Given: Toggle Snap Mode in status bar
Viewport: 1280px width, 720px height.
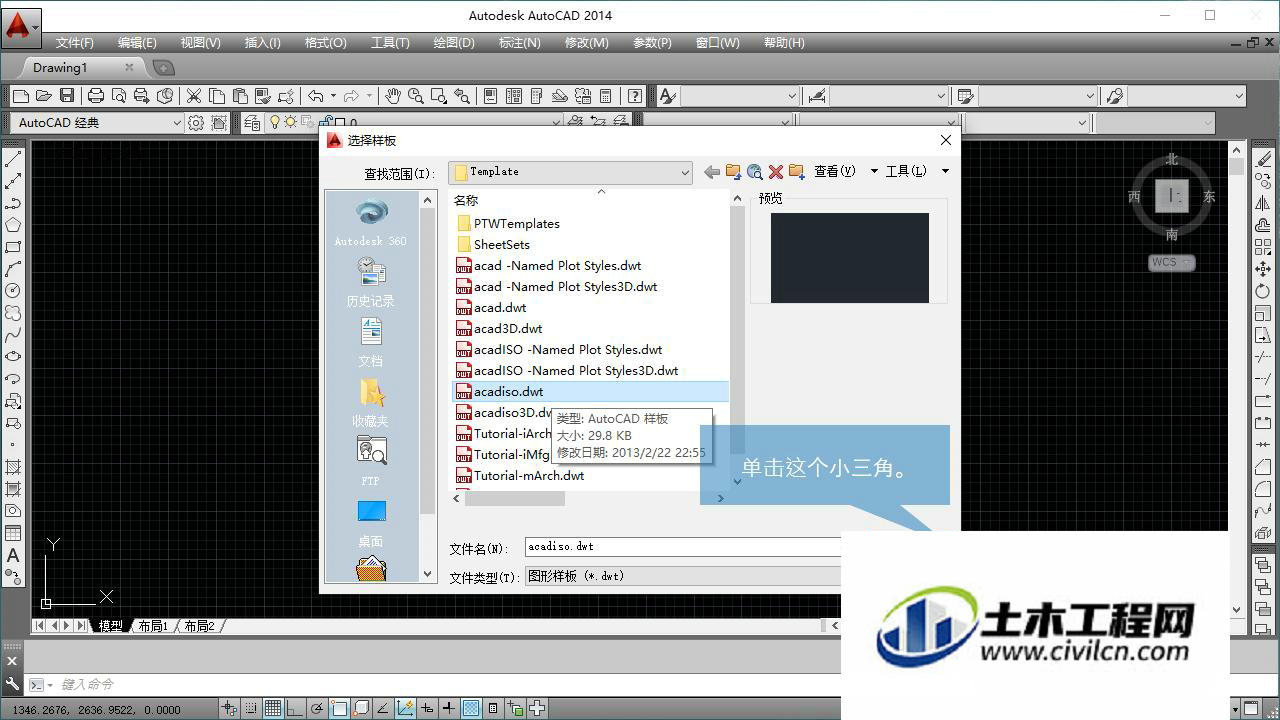Looking at the screenshot, I should [x=251, y=709].
